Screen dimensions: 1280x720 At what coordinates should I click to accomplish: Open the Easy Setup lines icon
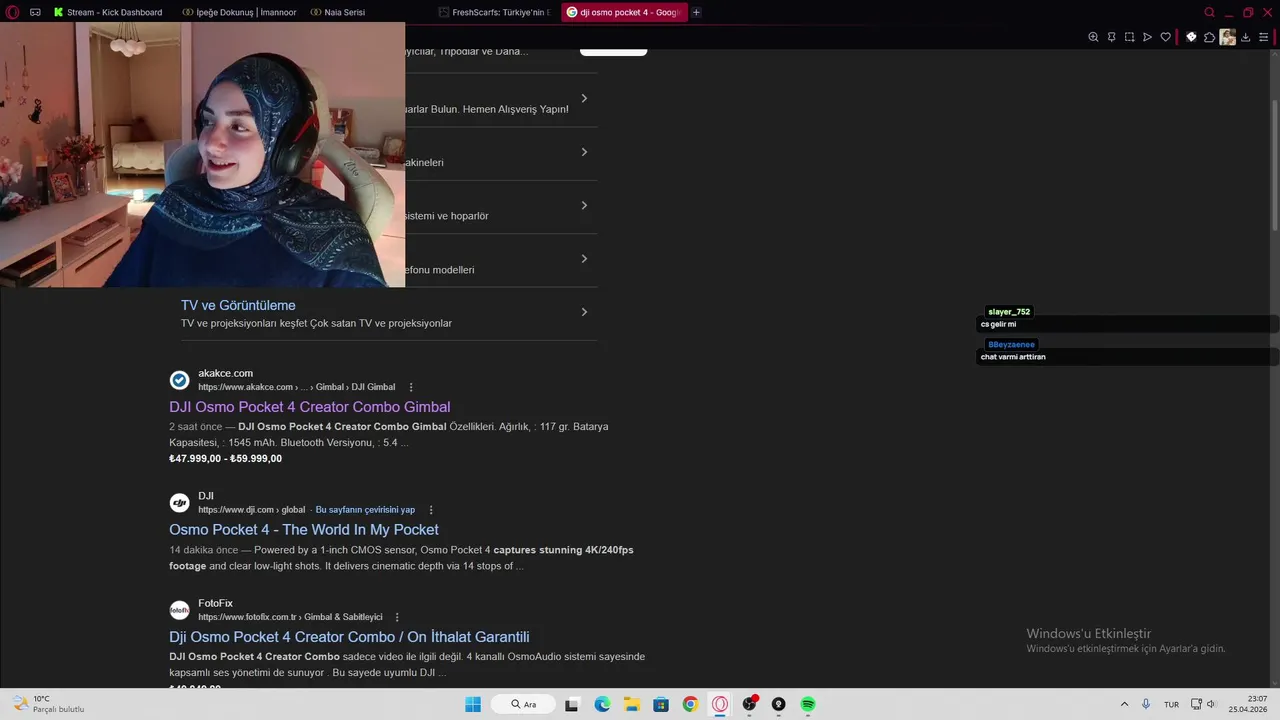coord(1264,37)
